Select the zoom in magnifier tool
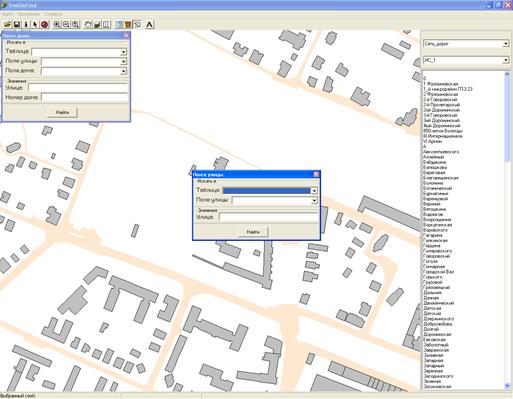 pyautogui.click(x=57, y=24)
